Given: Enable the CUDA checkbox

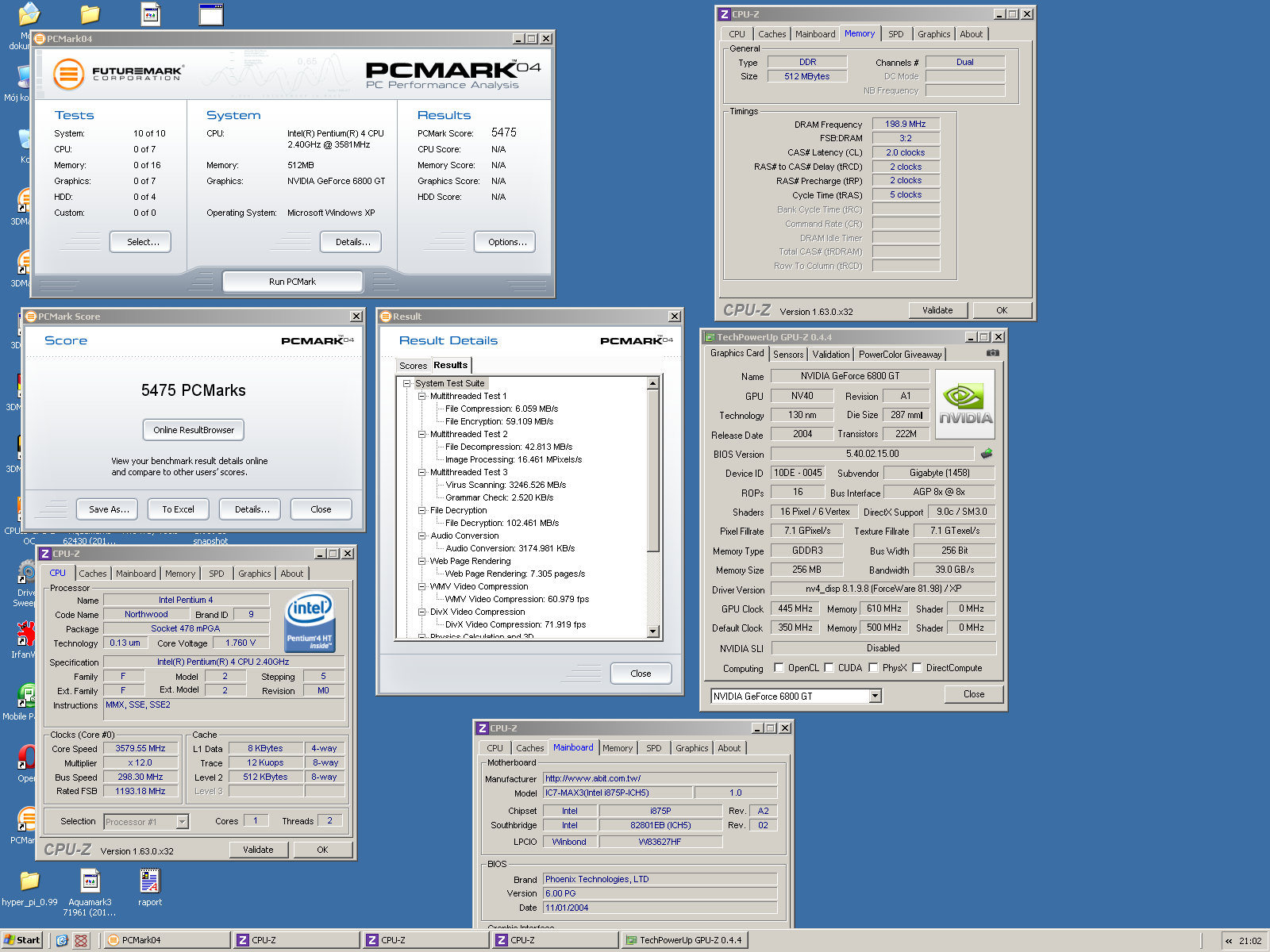Looking at the screenshot, I should coord(829,667).
